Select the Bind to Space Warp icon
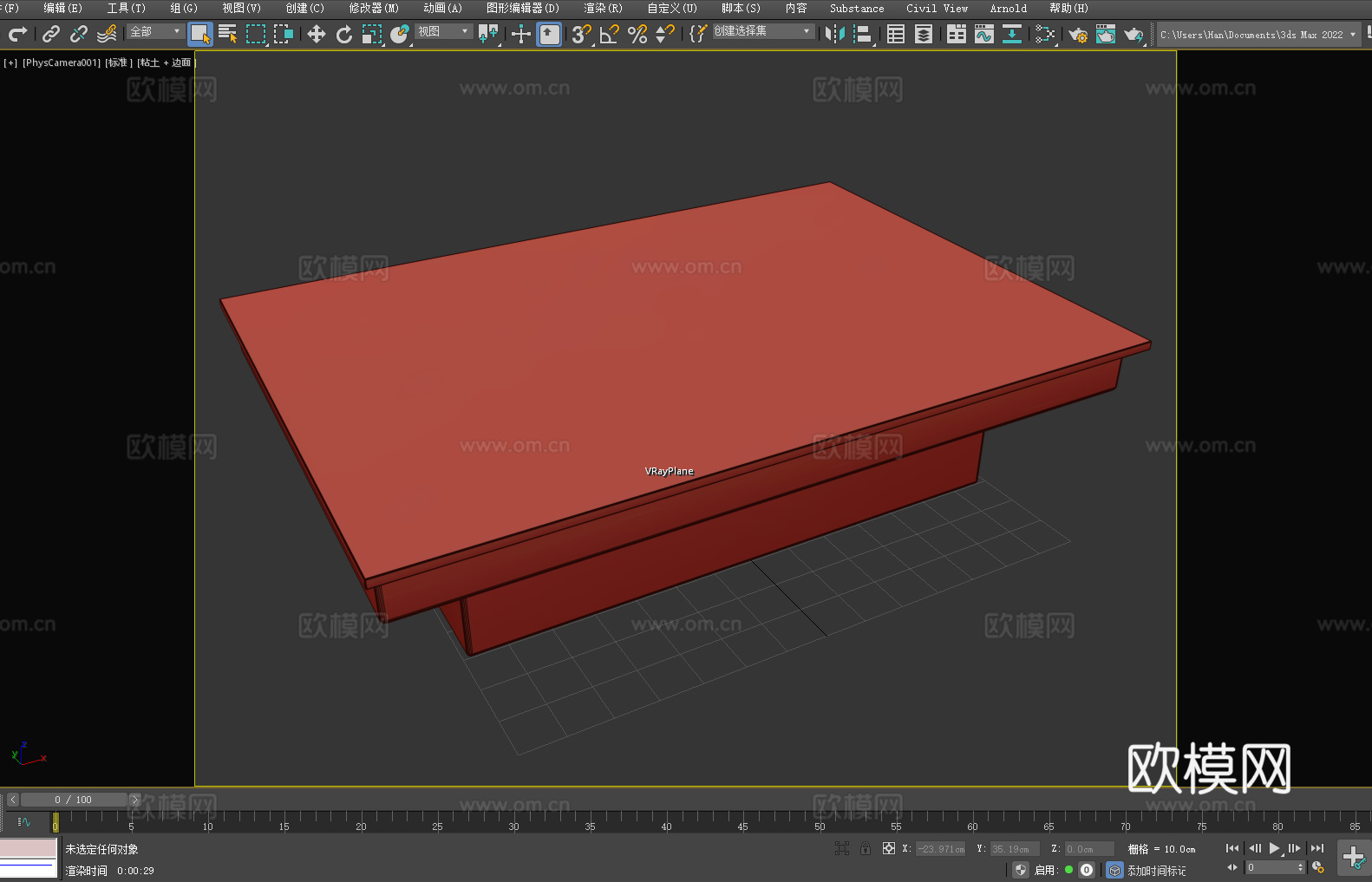The height and width of the screenshot is (882, 1372). [107, 34]
